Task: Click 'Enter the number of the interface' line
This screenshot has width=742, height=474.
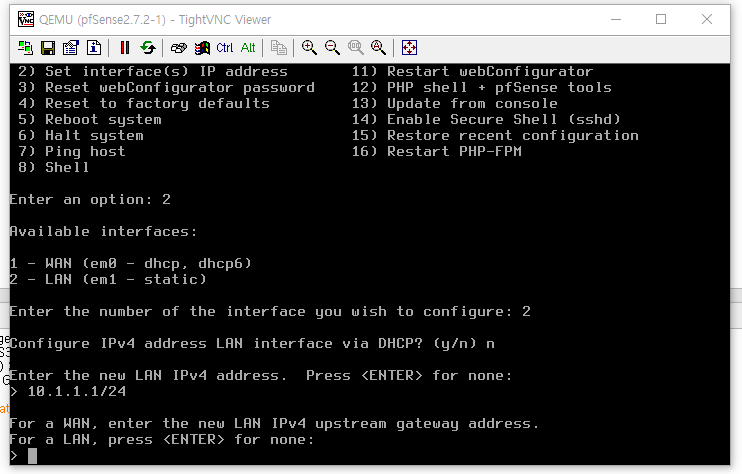Action: click(270, 312)
